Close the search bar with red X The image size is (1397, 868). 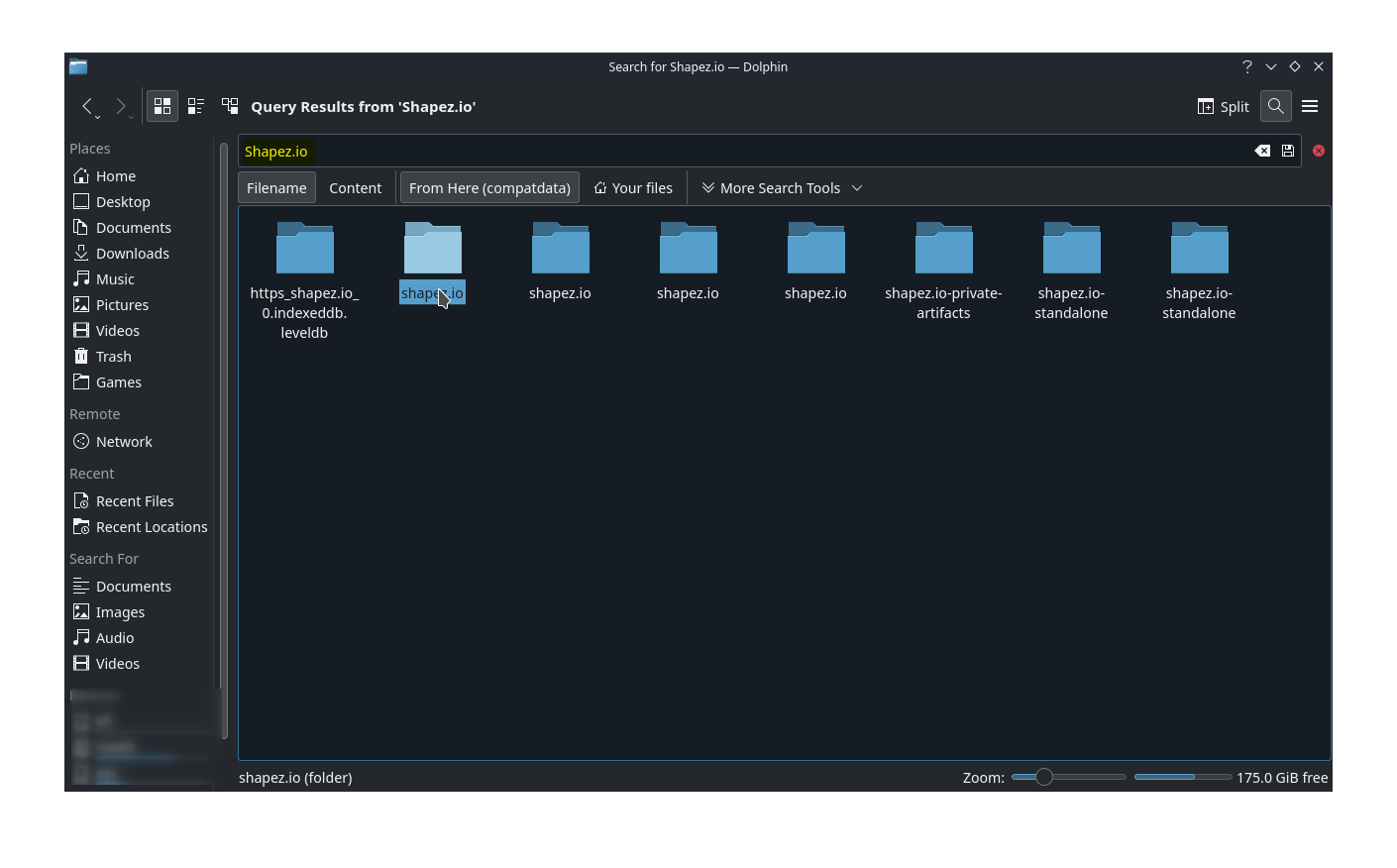click(1319, 151)
